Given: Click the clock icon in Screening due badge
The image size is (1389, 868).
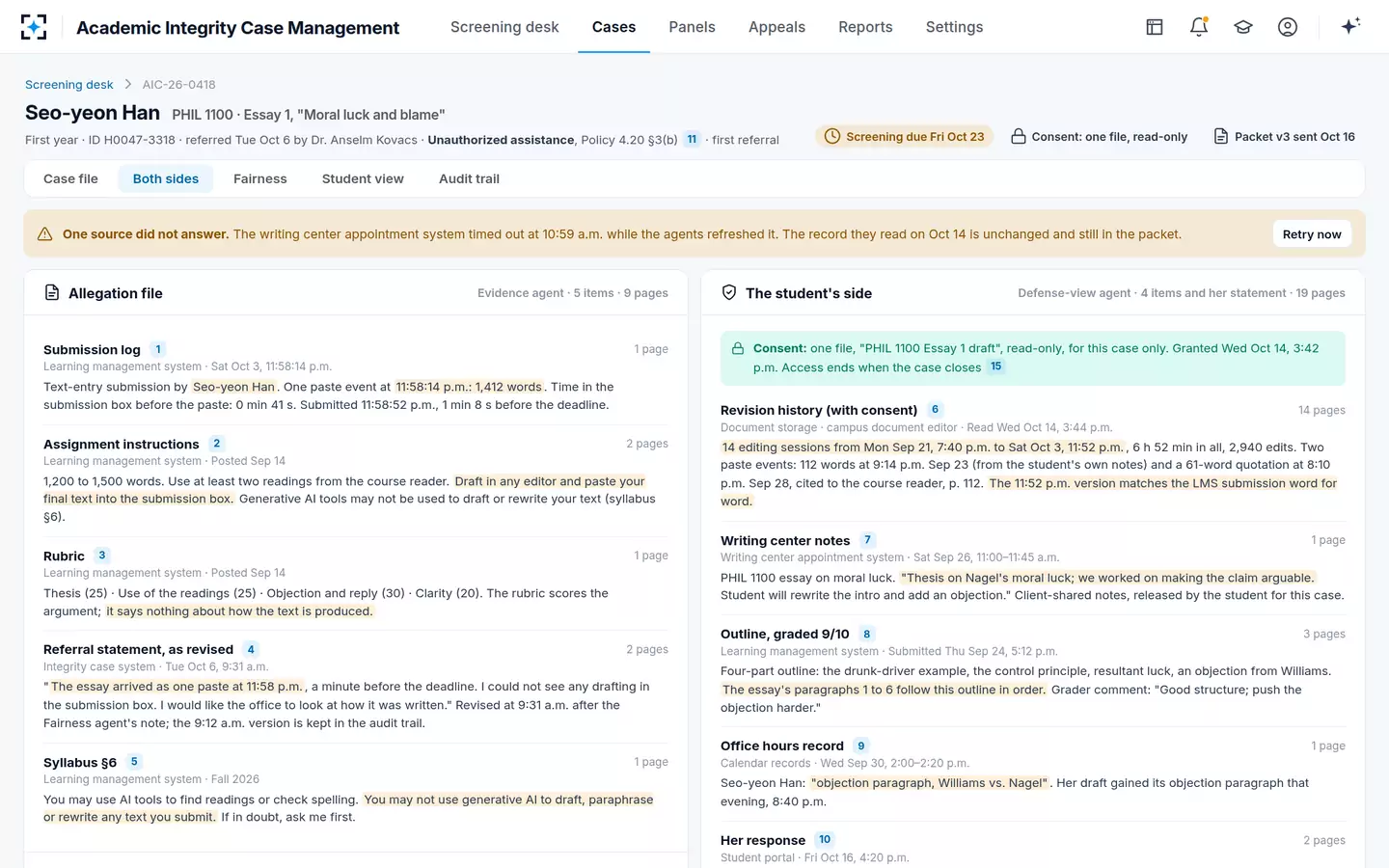Looking at the screenshot, I should tap(831, 136).
